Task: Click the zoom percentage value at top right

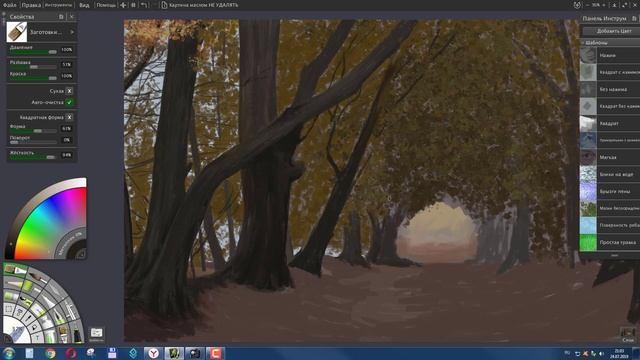Action: (596, 5)
